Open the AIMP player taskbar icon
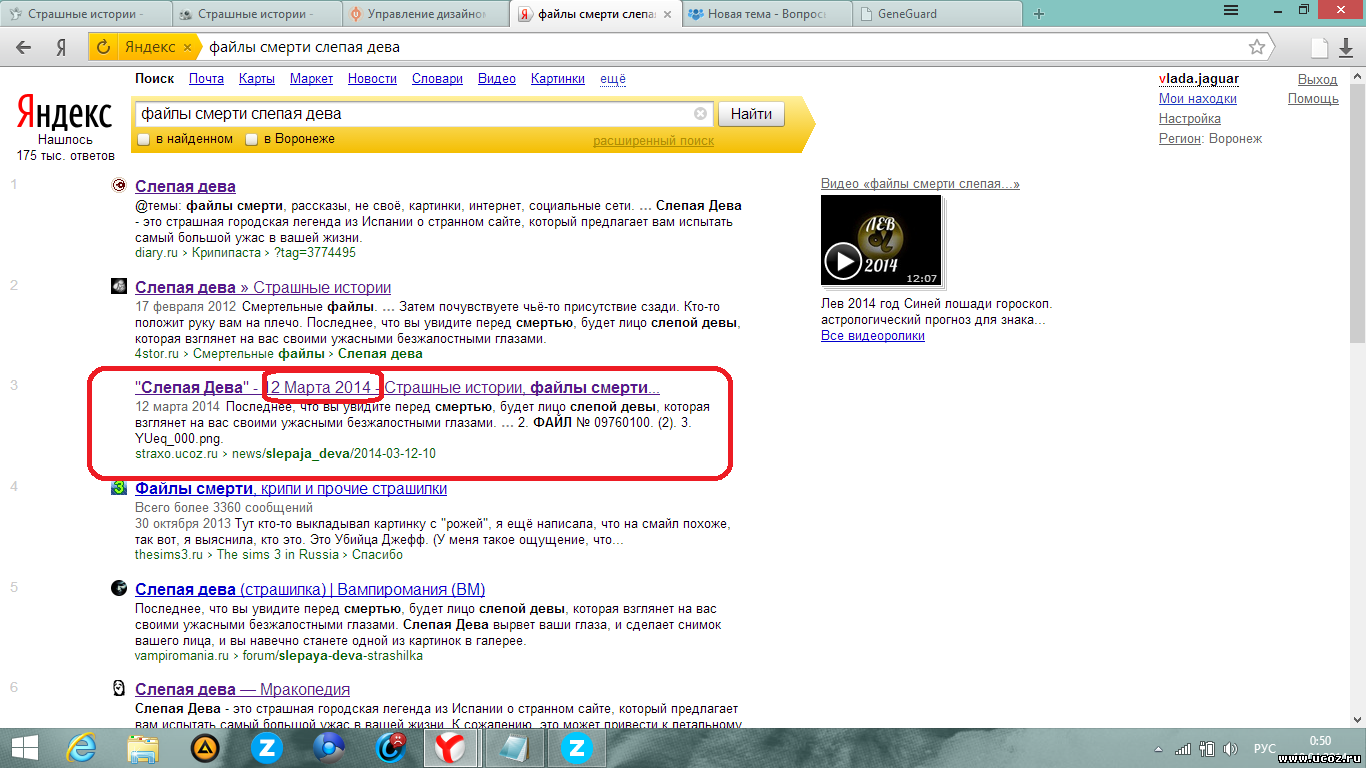 click(205, 747)
